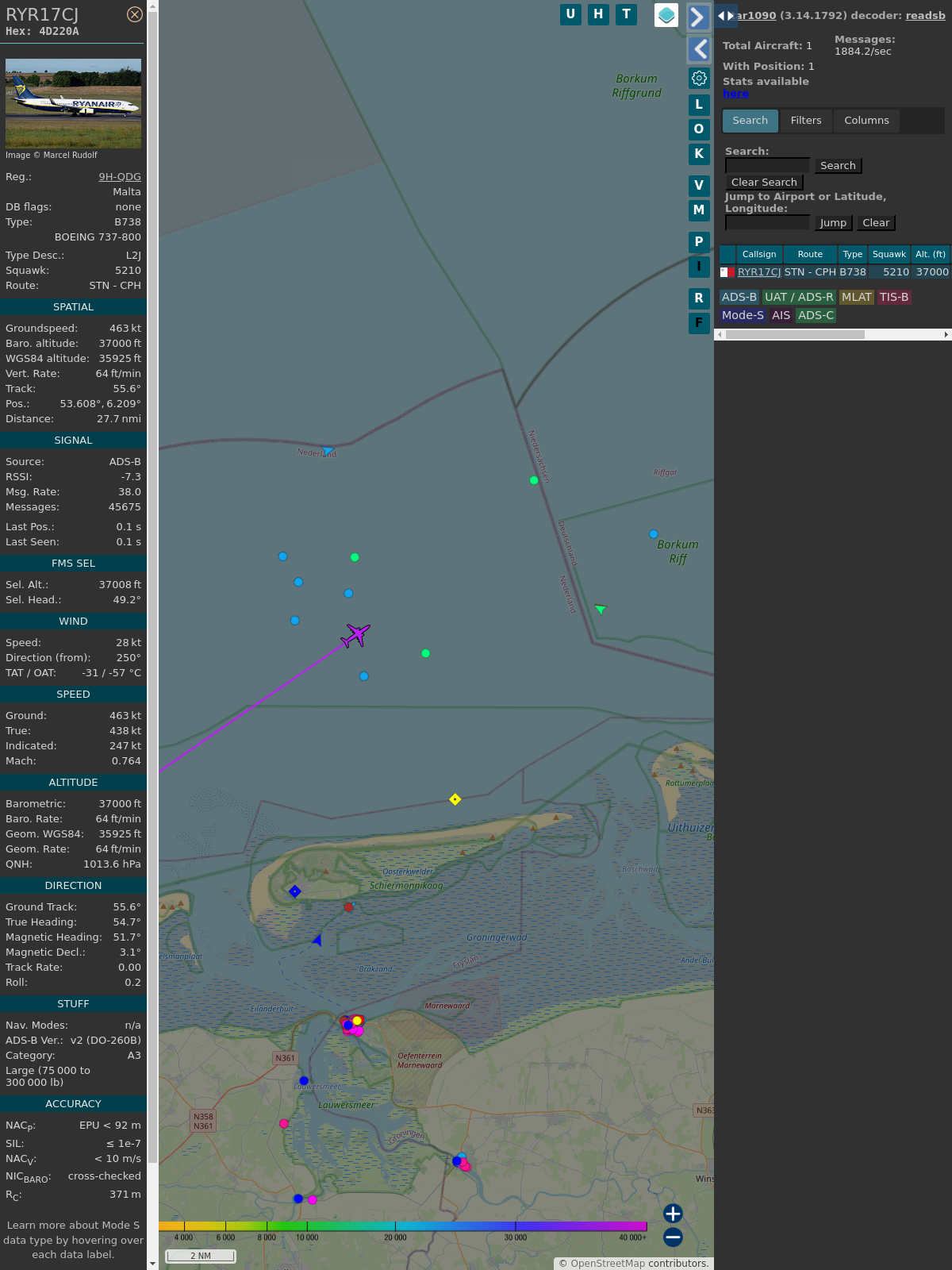
Task: Click the blue arrow marker near Nederland label
Action: tap(327, 451)
